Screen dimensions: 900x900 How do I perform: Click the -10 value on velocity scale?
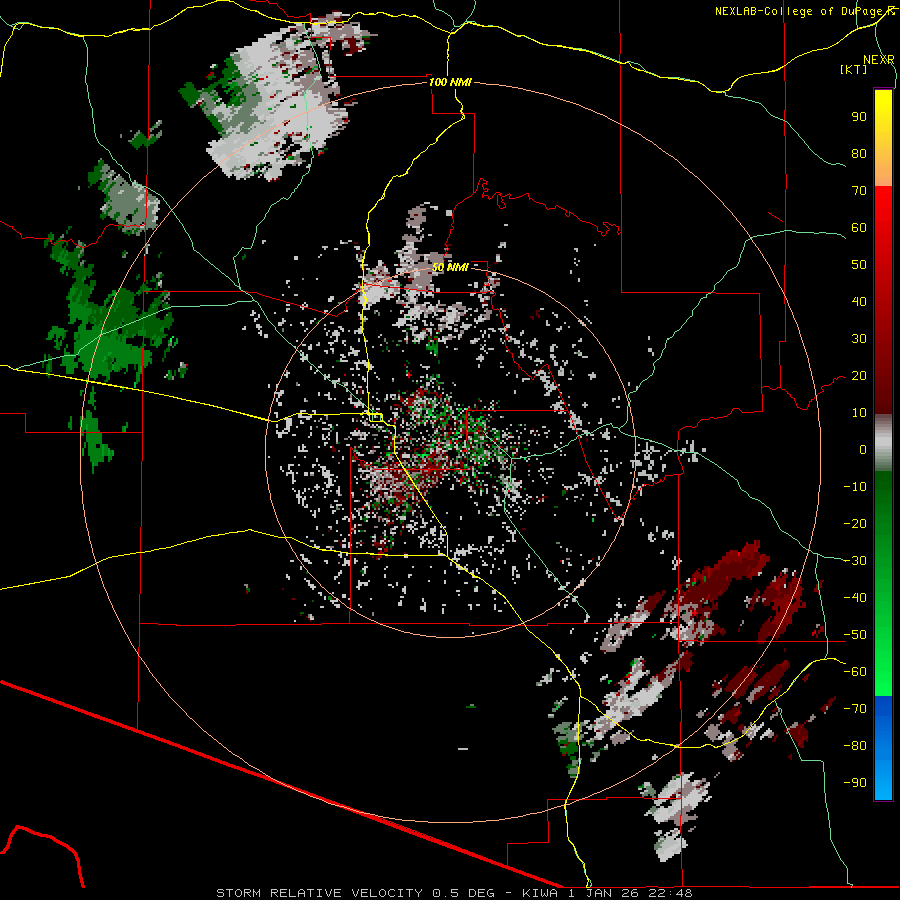coord(855,487)
